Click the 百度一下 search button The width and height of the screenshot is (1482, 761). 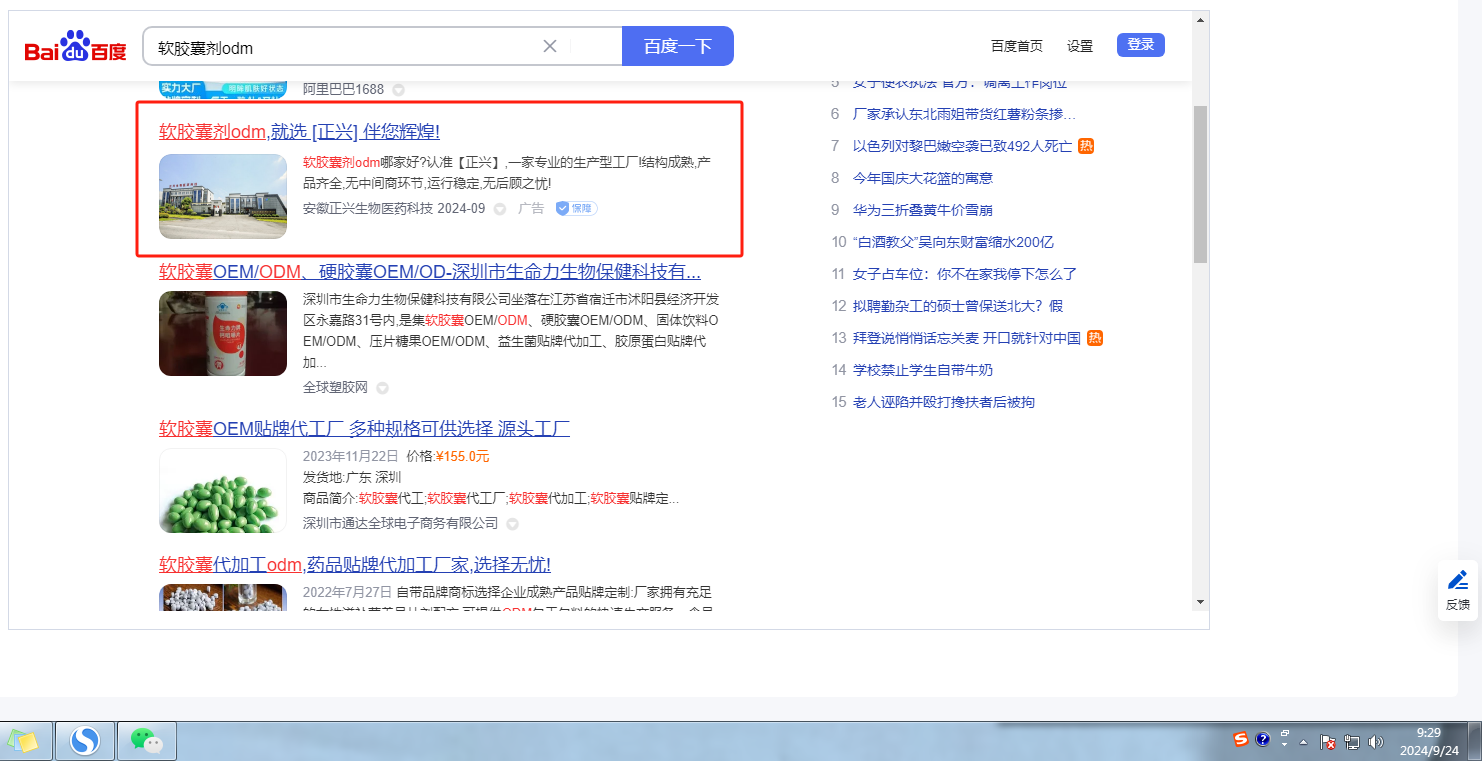click(x=677, y=46)
